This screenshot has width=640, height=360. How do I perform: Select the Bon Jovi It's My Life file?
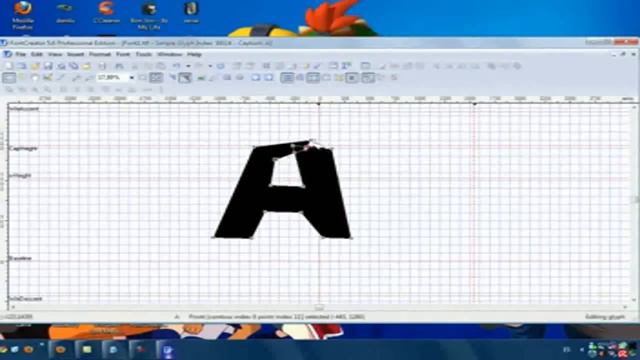pyautogui.click(x=149, y=16)
